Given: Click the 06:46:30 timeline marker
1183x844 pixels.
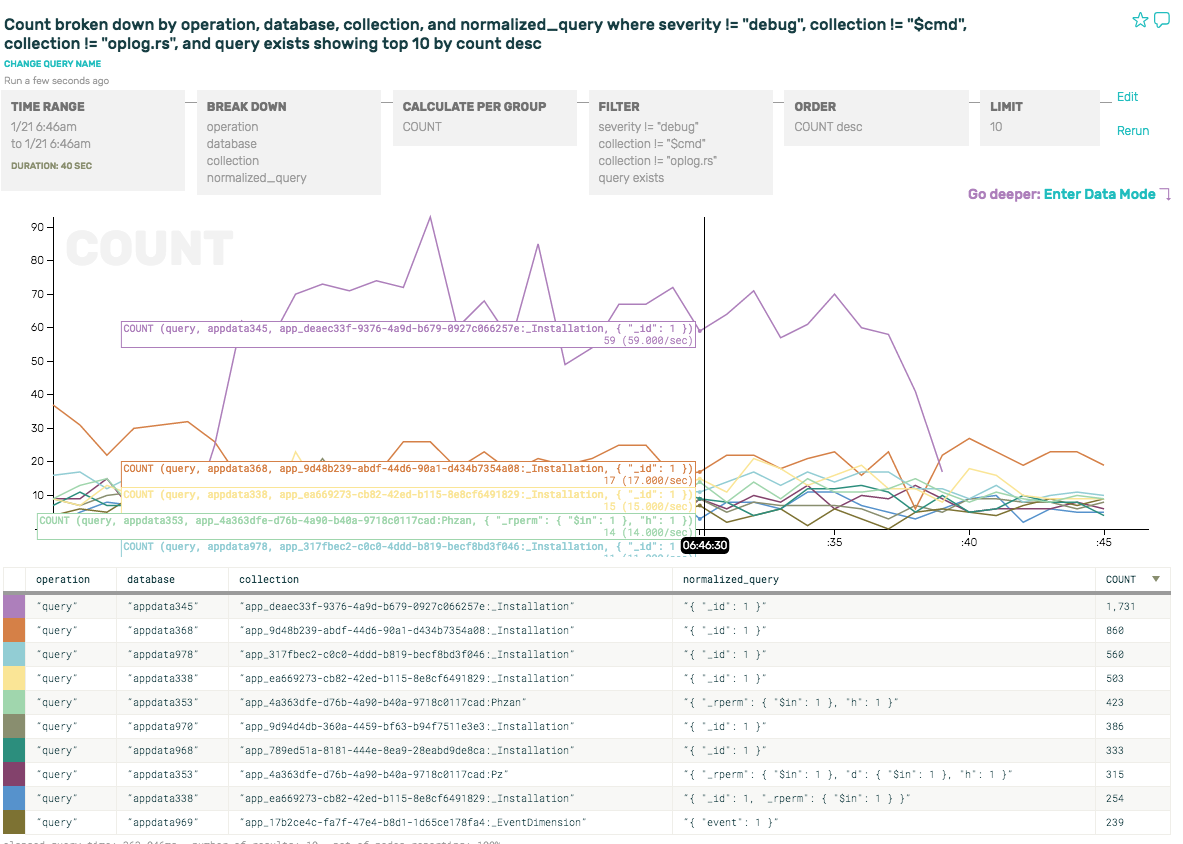Looking at the screenshot, I should pos(705,545).
